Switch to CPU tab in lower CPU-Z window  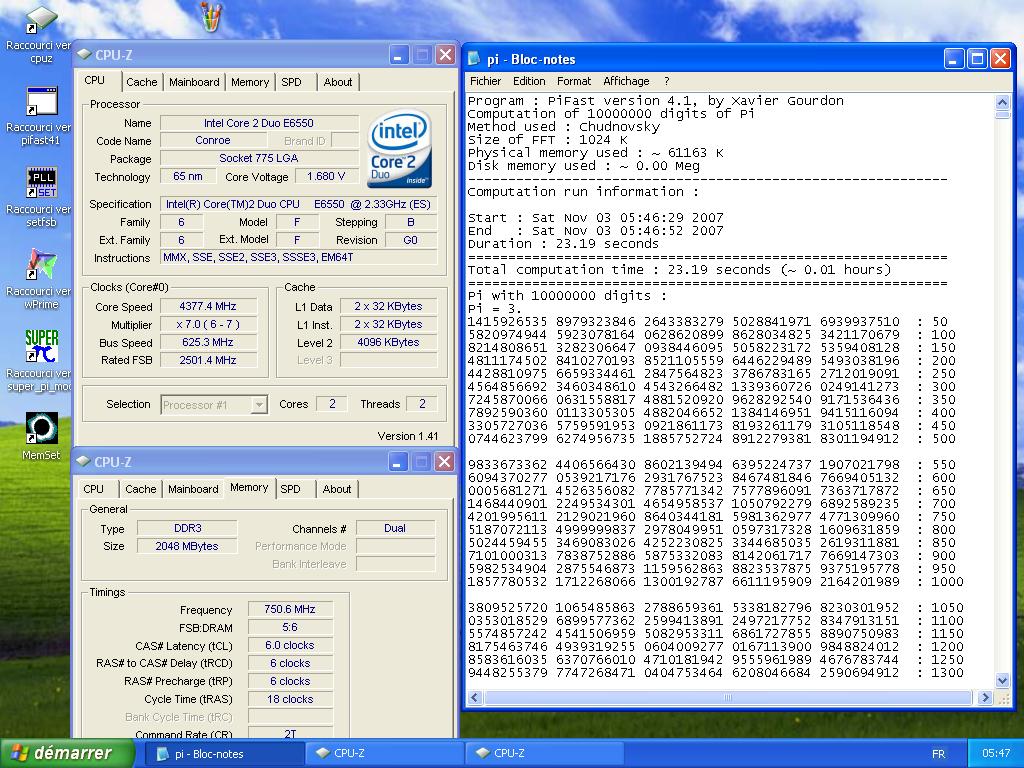point(93,489)
